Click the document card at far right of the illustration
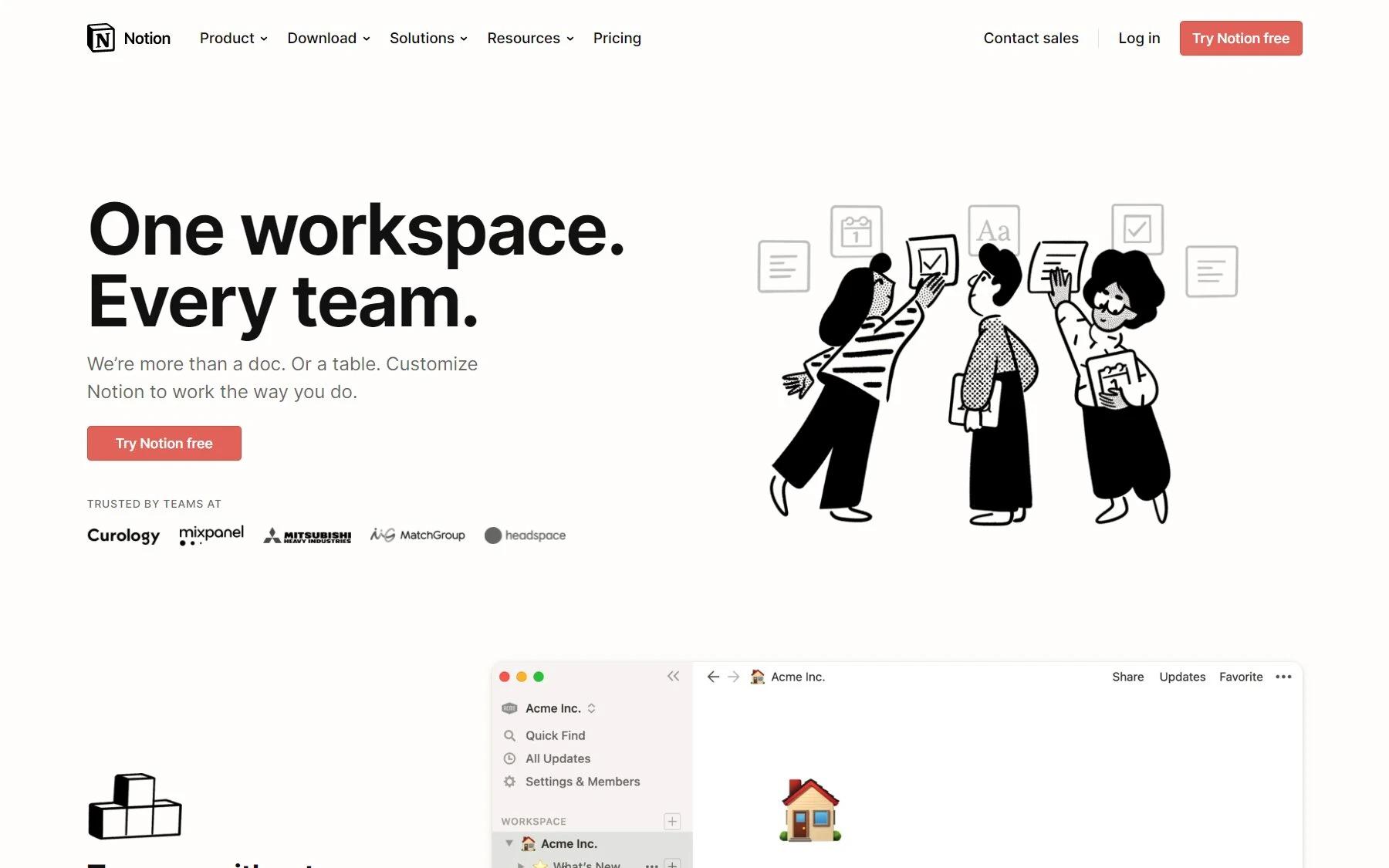Screen dimensions: 1389x868 coord(1212,271)
